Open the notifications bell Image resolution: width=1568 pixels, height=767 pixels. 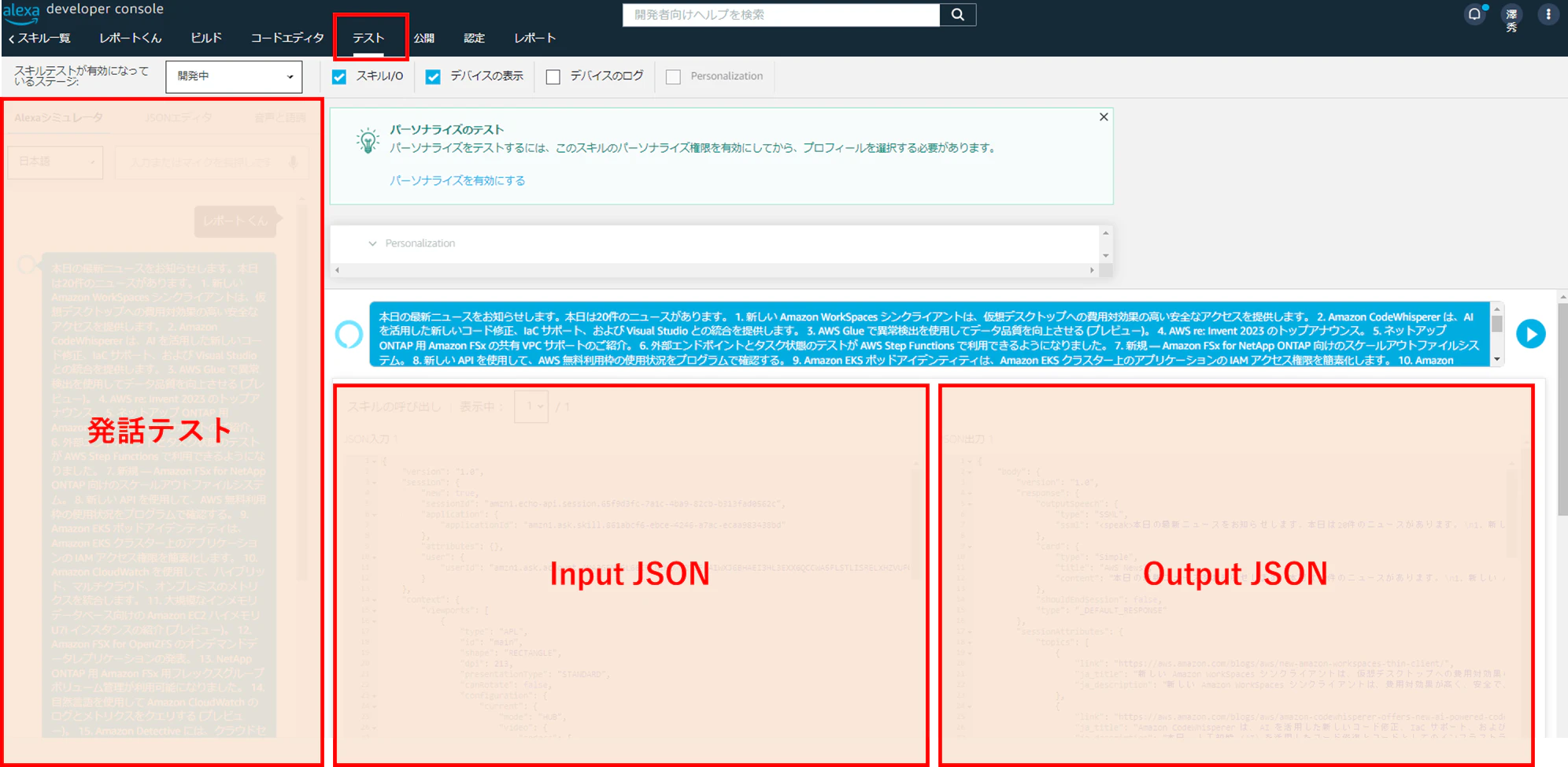pyautogui.click(x=1474, y=14)
